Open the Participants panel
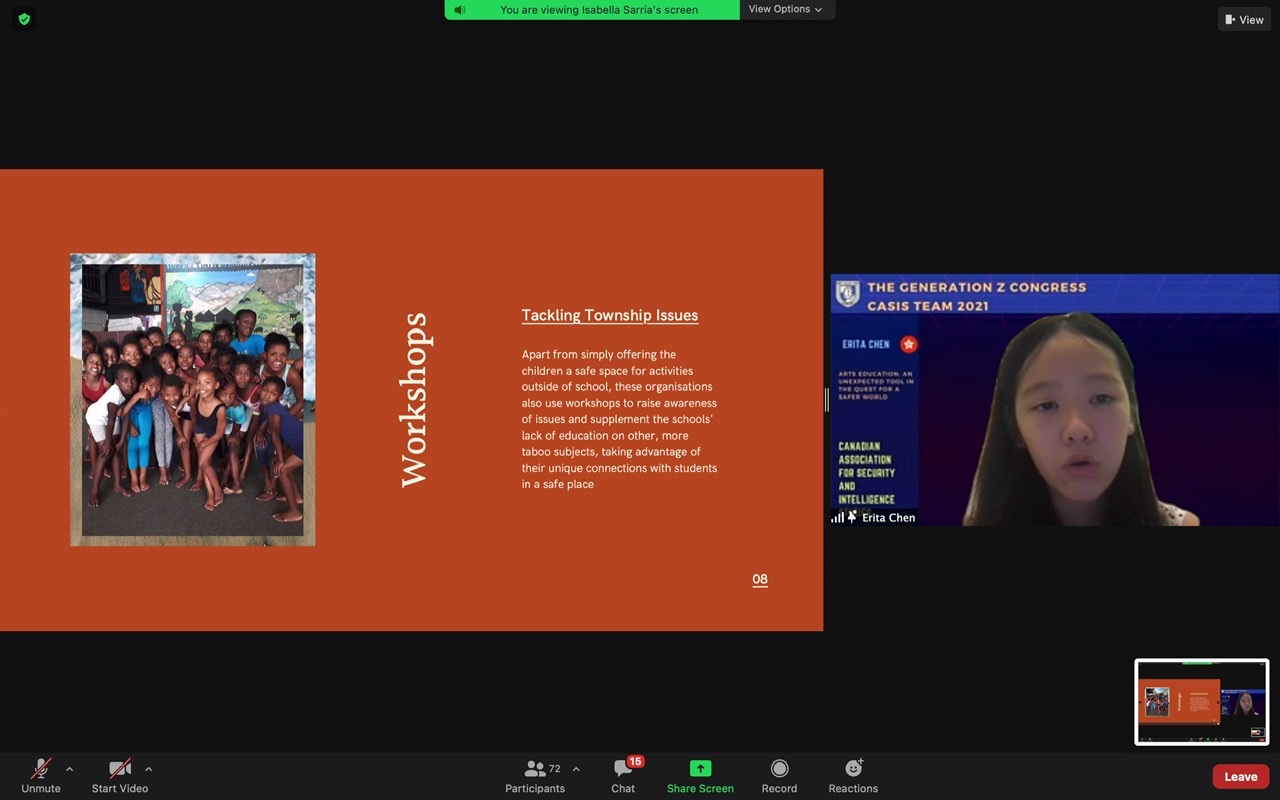 [535, 769]
